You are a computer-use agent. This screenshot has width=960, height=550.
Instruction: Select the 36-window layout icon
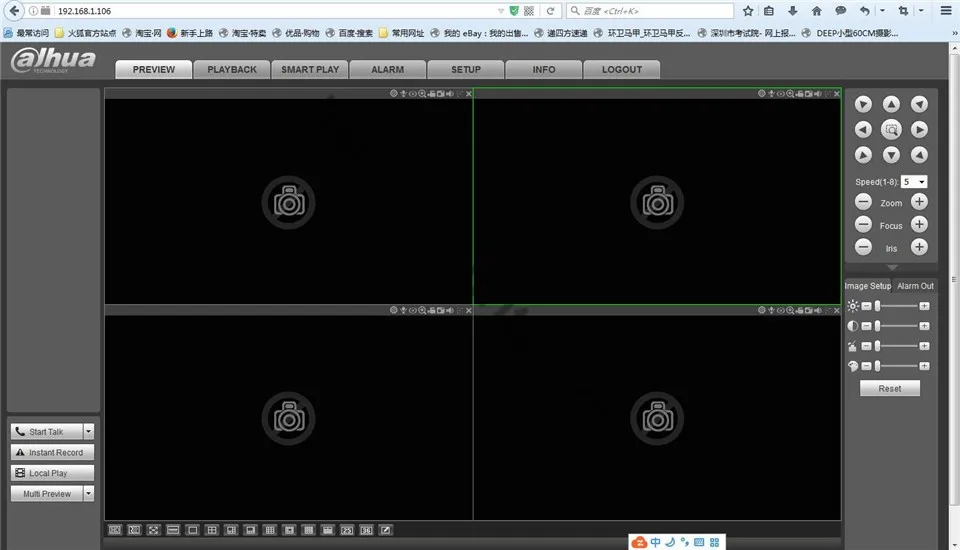(366, 530)
